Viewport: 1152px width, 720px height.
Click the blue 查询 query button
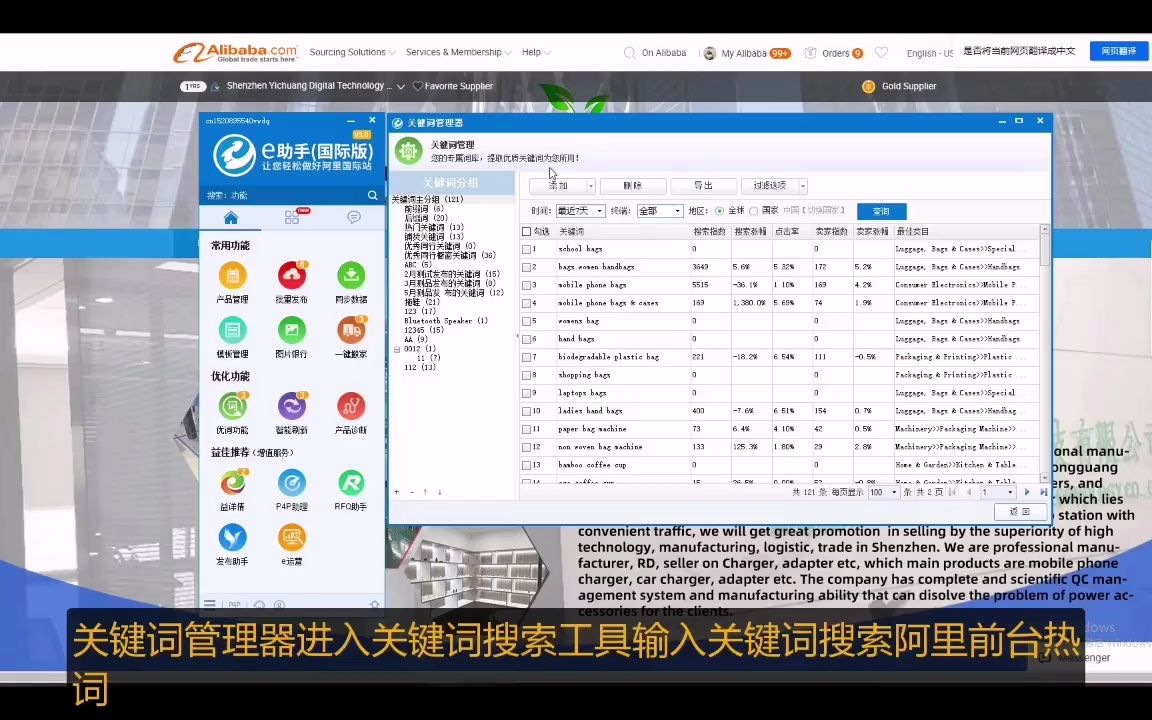[881, 212]
